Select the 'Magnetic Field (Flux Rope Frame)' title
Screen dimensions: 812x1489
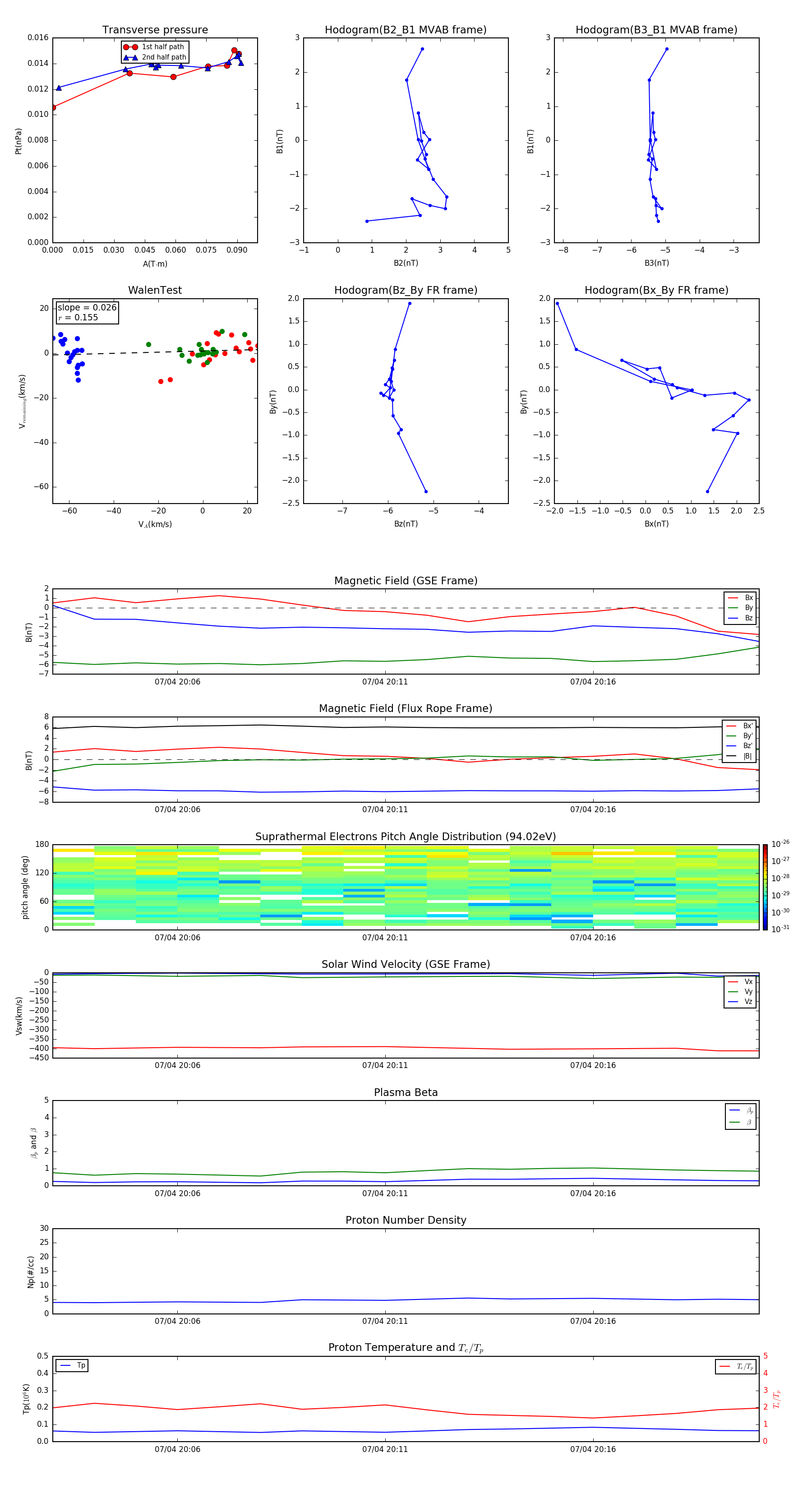coord(406,709)
